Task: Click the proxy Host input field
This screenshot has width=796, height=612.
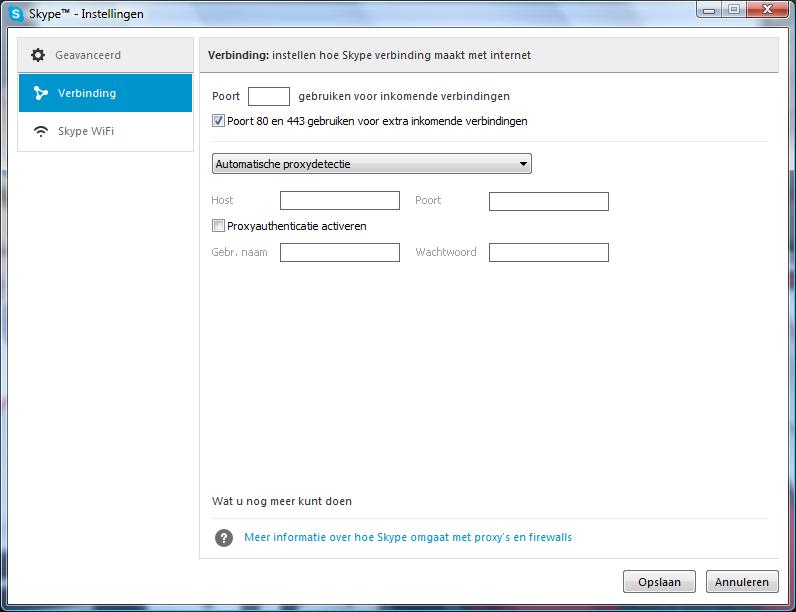Action: point(340,200)
